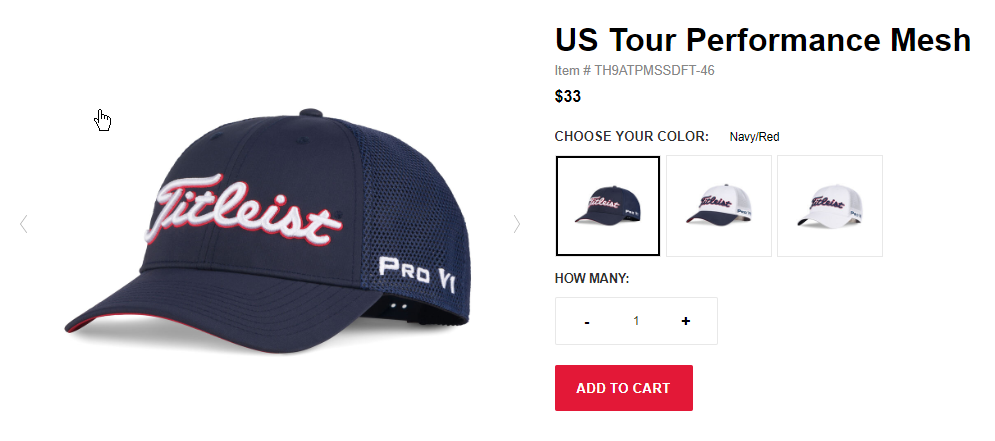
Task: Pick the all-white hat color option
Action: pos(830,206)
